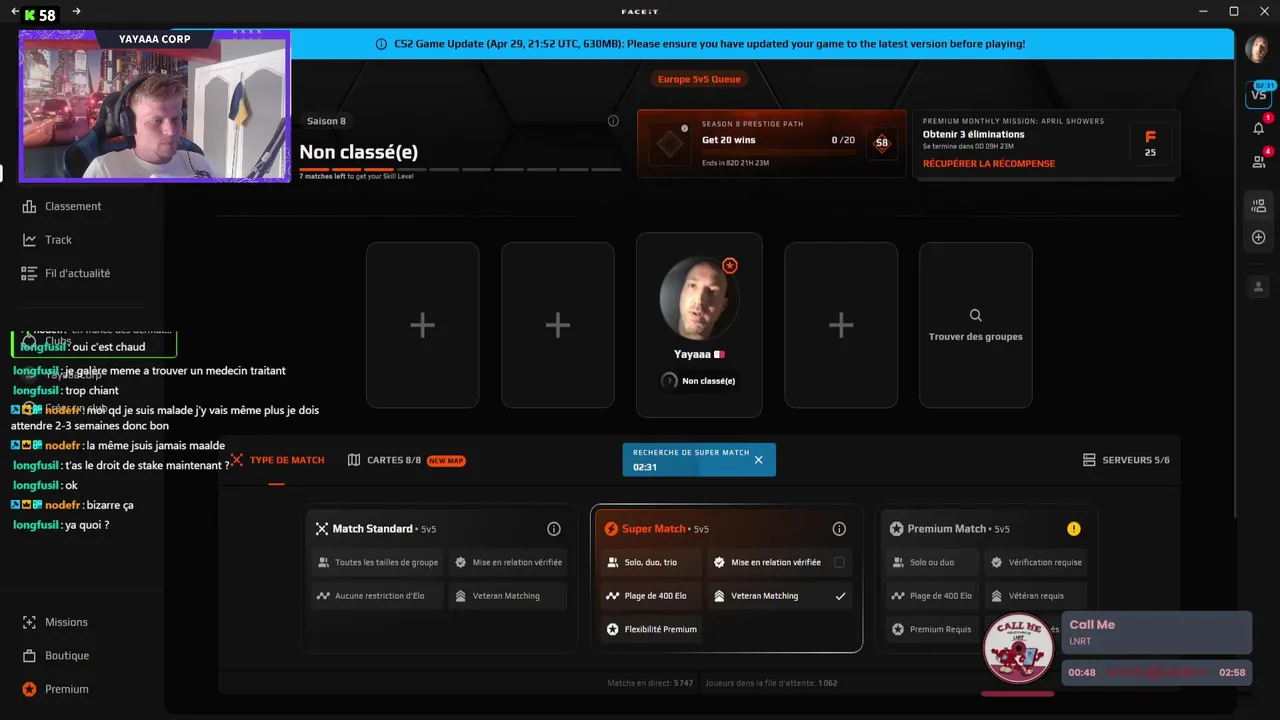This screenshot has height=720, width=1280.
Task: Click Aucune restriction d'Elo
Action: coord(377,596)
